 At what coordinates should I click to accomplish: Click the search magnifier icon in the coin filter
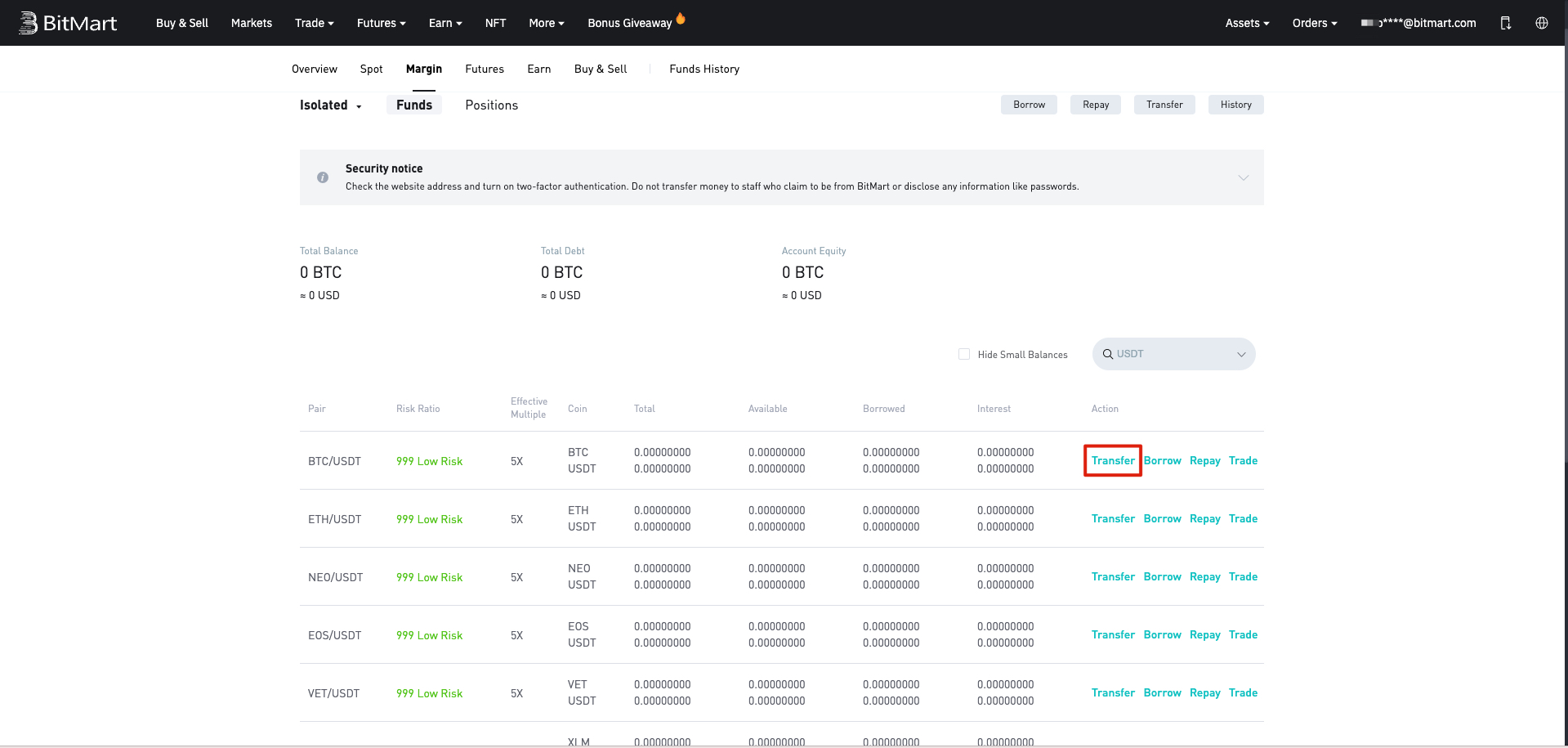(1108, 354)
